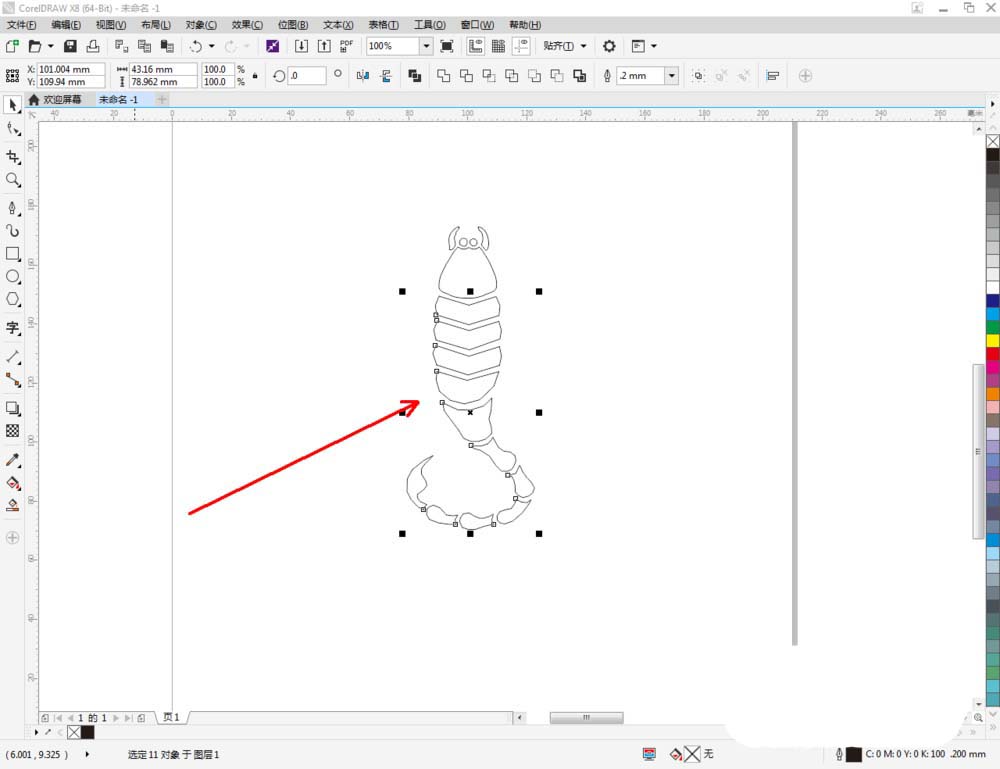Select the Page 1 tab

[x=172, y=717]
